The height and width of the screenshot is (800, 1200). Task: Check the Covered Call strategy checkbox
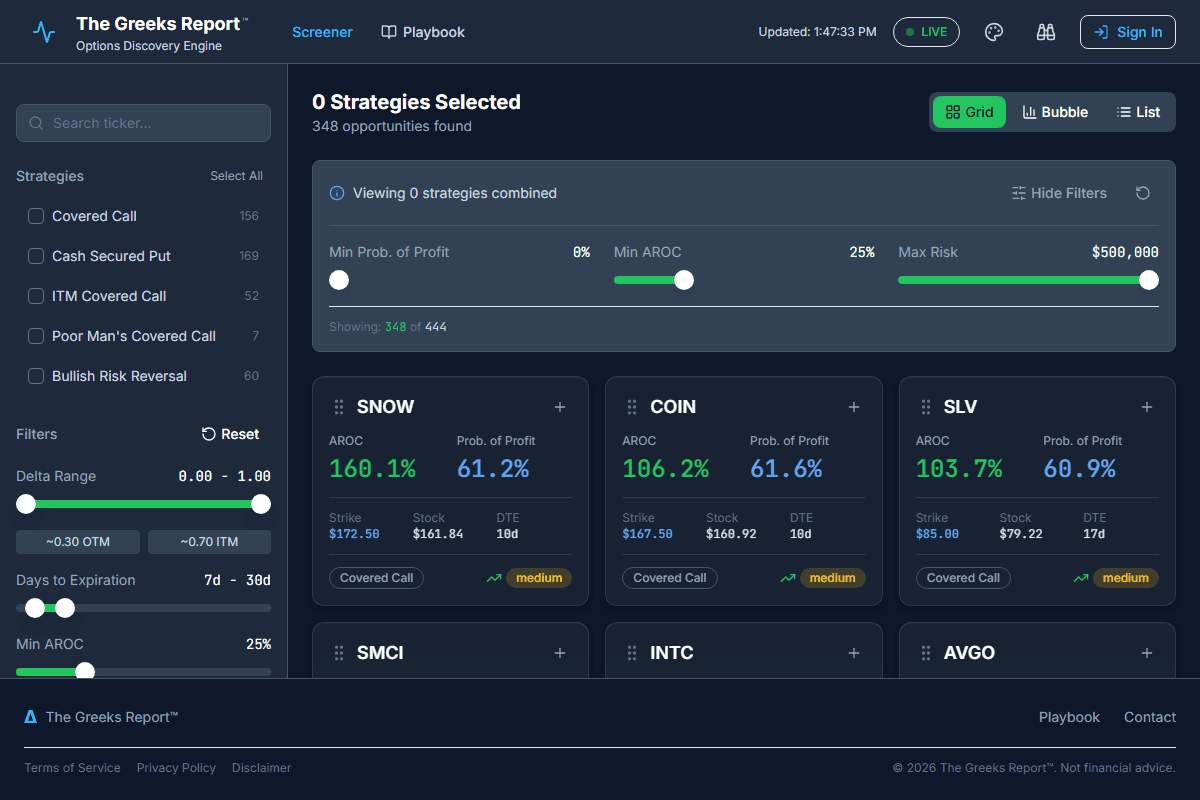[35, 216]
